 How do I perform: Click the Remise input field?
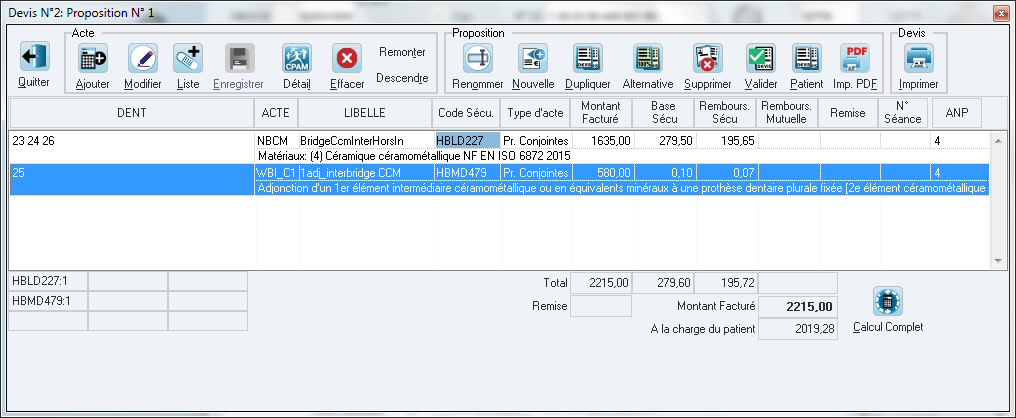tap(600, 306)
